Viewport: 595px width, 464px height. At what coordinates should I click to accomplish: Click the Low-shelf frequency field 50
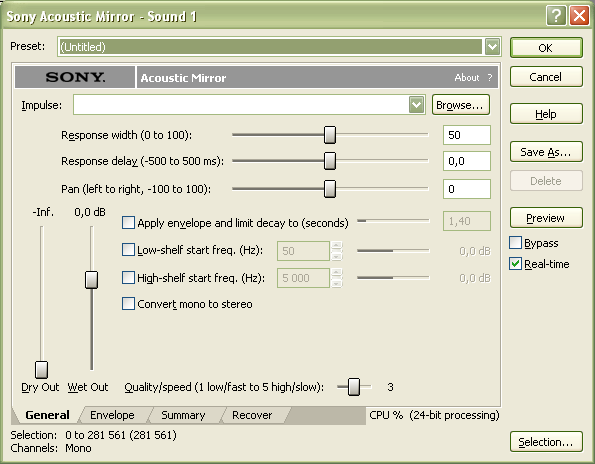pyautogui.click(x=303, y=251)
